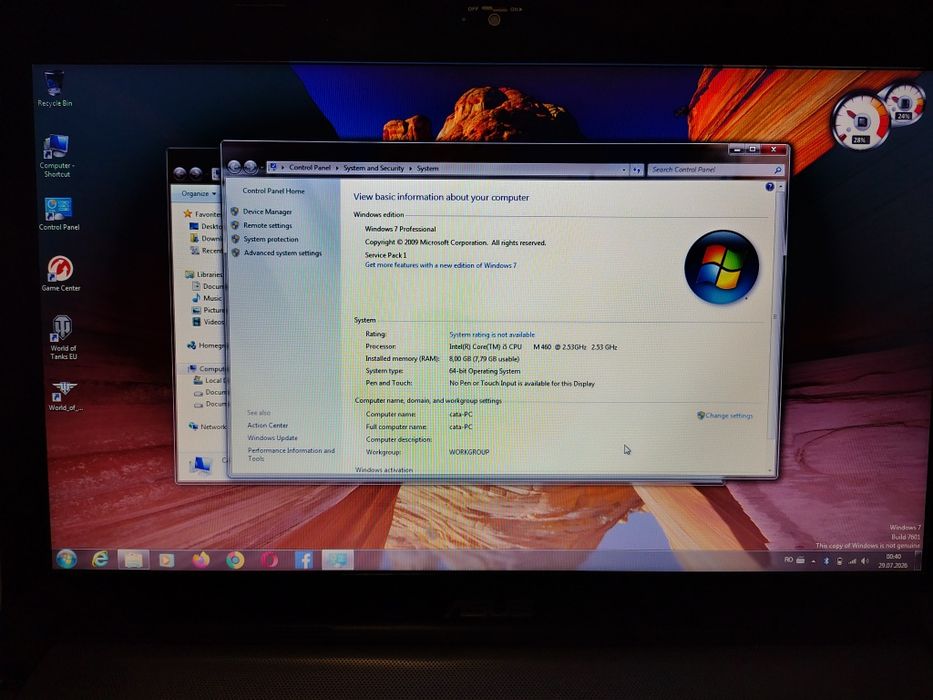This screenshot has width=933, height=700.
Task: Launch Opera from the taskbar
Action: 269,560
